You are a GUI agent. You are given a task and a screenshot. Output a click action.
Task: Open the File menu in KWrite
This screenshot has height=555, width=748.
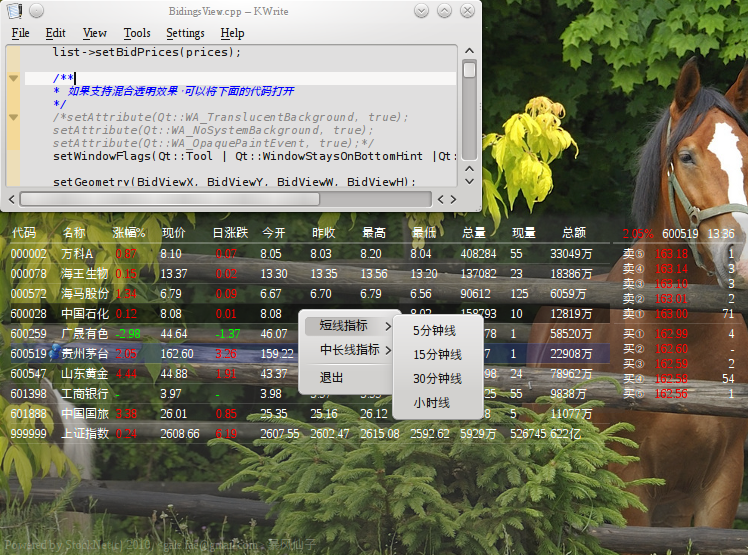point(21,33)
